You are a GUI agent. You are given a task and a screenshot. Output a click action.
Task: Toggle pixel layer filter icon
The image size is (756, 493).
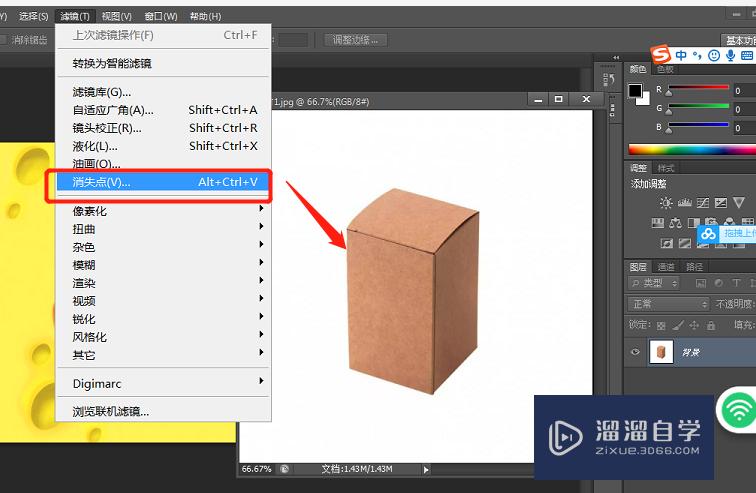point(701,283)
